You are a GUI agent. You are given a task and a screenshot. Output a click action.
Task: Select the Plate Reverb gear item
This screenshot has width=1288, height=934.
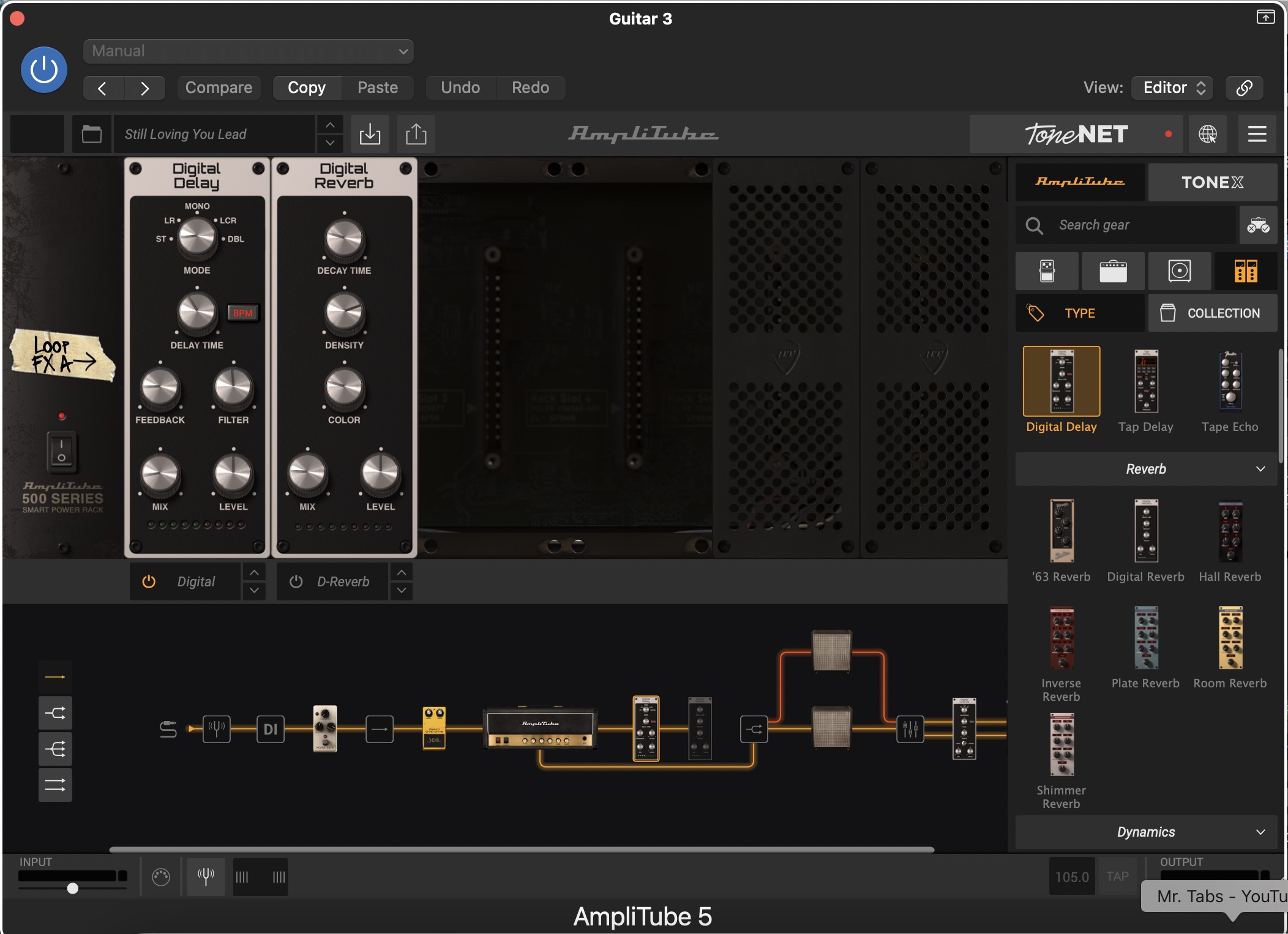tap(1146, 648)
